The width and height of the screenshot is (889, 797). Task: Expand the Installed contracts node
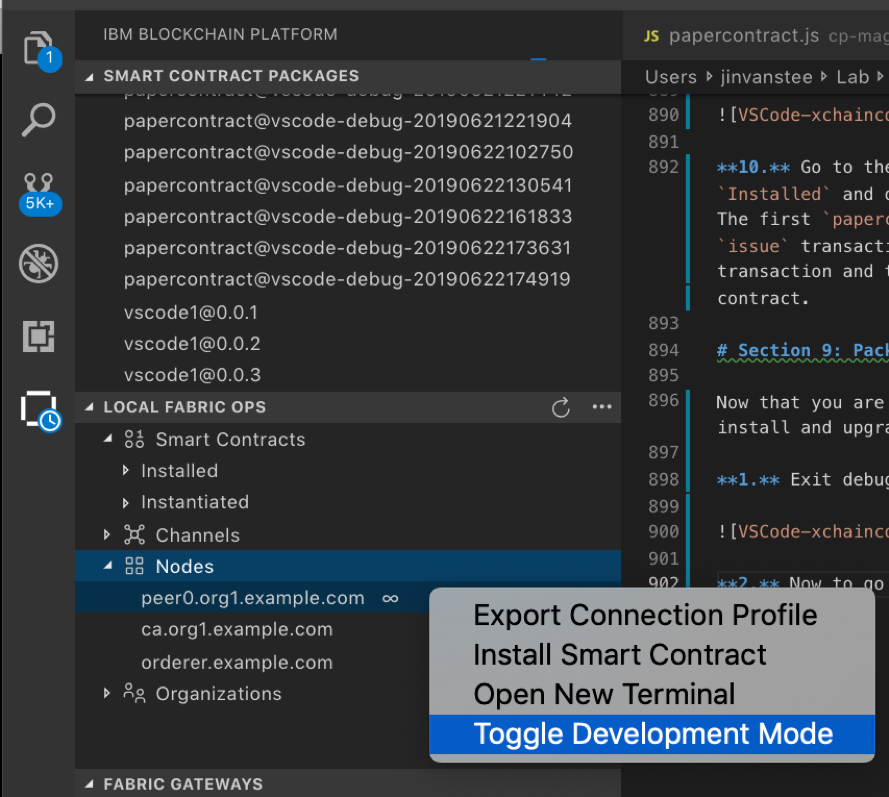(126, 470)
